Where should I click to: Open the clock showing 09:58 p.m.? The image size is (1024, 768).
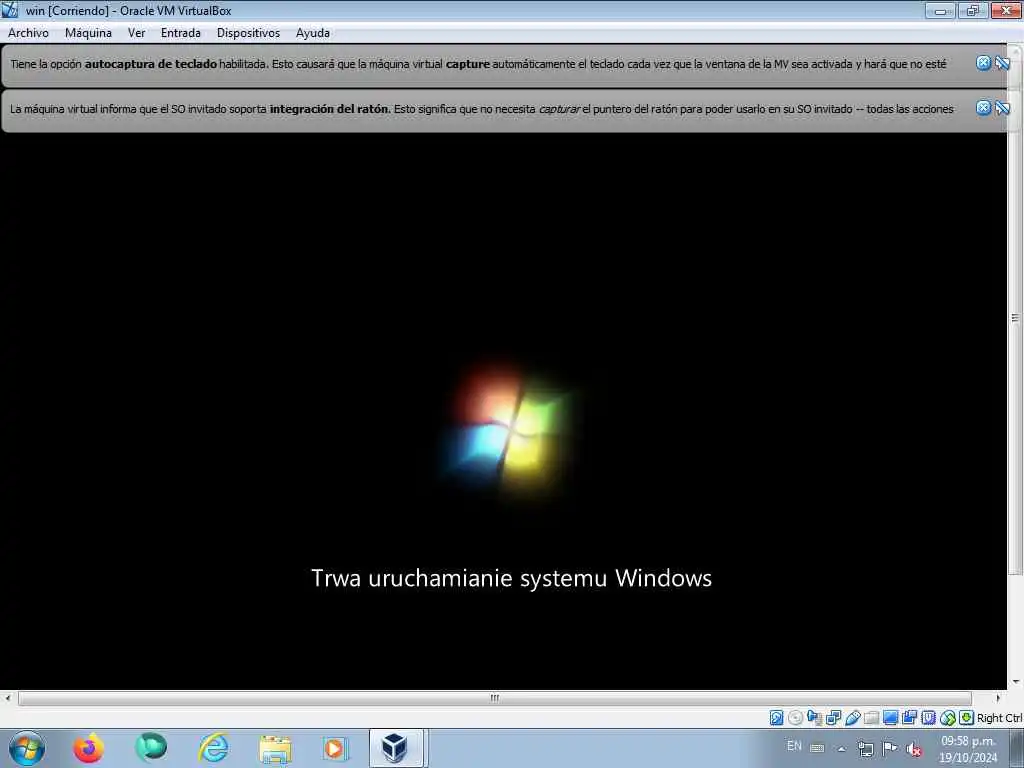(968, 749)
